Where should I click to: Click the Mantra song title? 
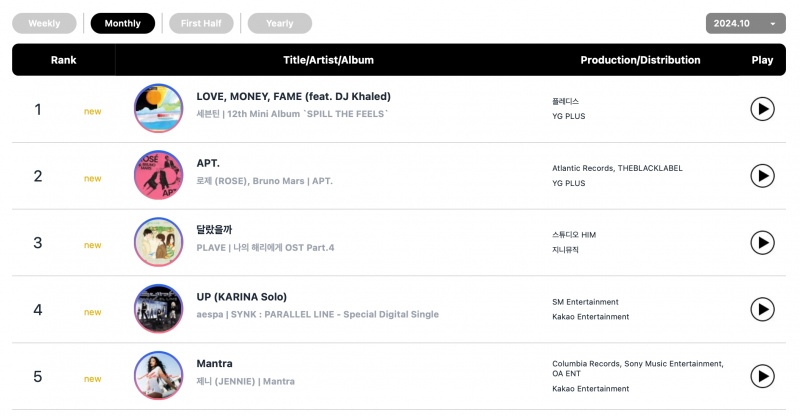pyautogui.click(x=214, y=364)
